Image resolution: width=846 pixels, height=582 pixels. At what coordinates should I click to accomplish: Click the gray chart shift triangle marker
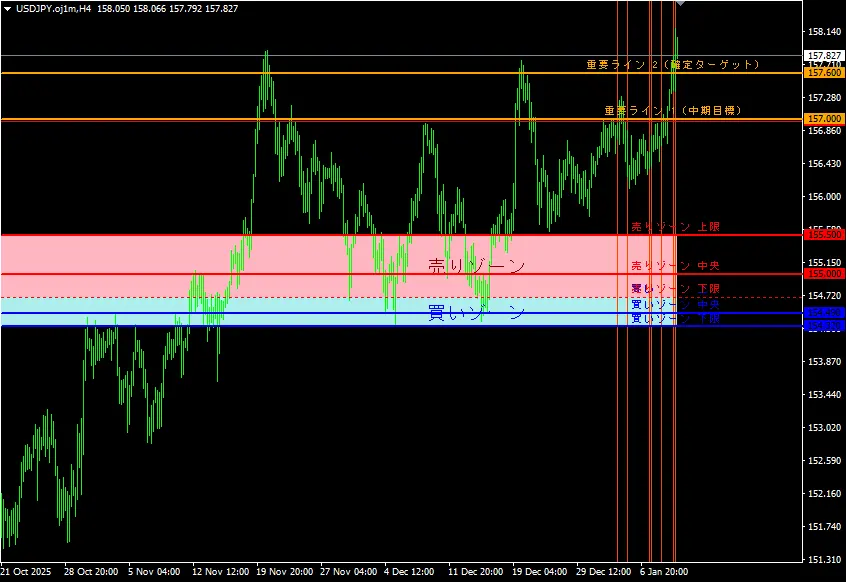[x=680, y=4]
